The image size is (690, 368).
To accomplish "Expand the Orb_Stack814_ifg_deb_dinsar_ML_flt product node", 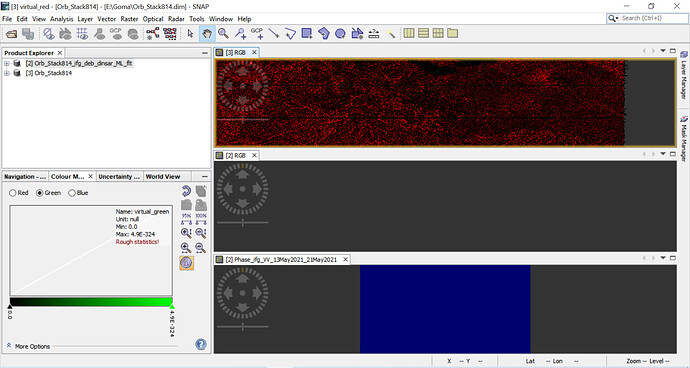I will [7, 63].
